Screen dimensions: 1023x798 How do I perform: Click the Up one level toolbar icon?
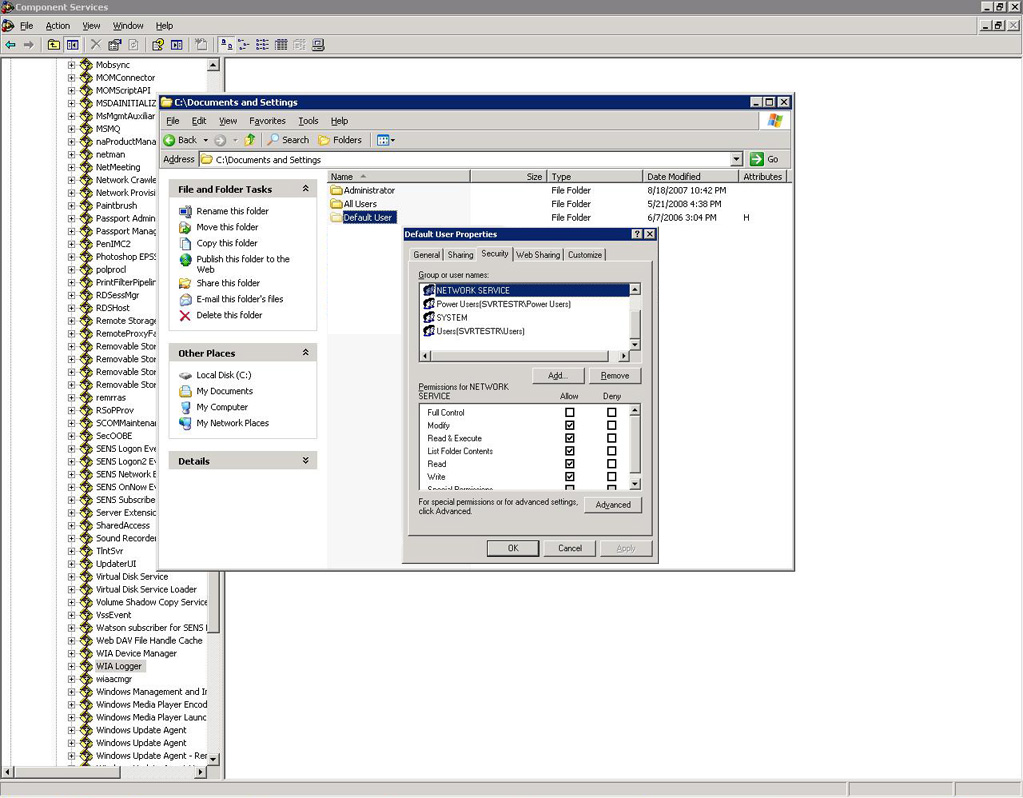[x=53, y=45]
